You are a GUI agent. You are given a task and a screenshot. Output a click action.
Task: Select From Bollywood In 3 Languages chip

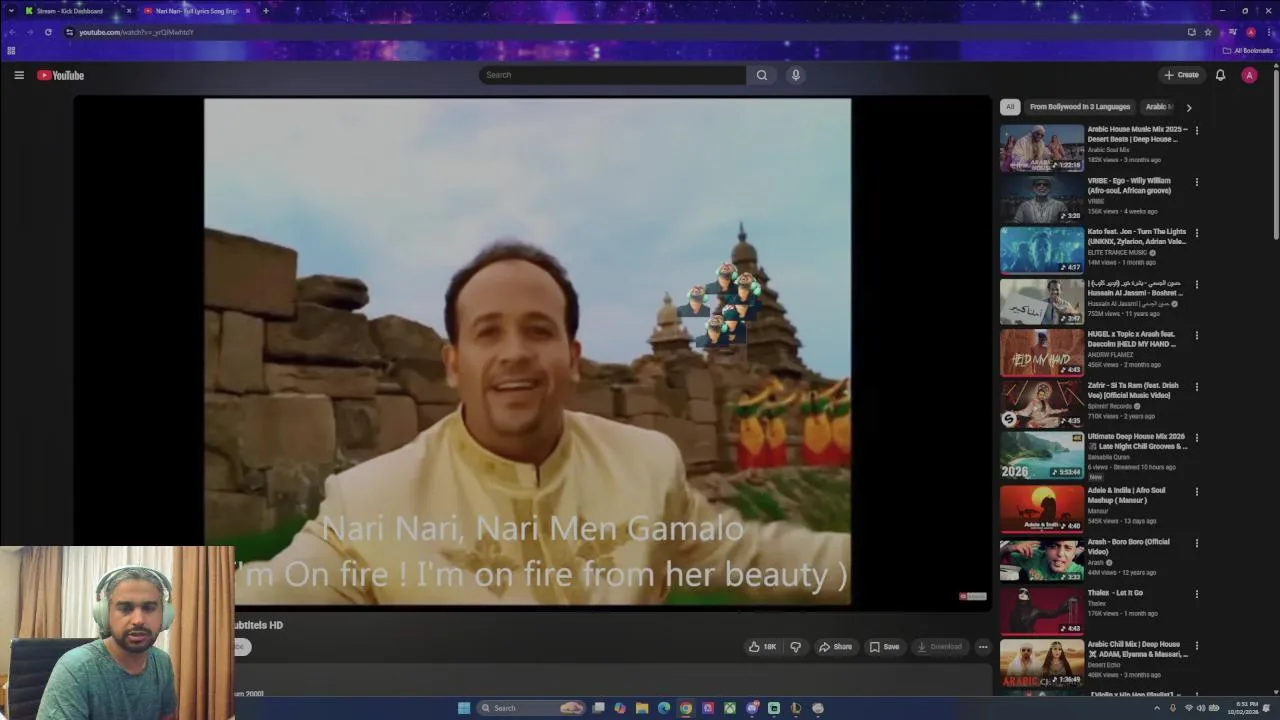(1080, 107)
